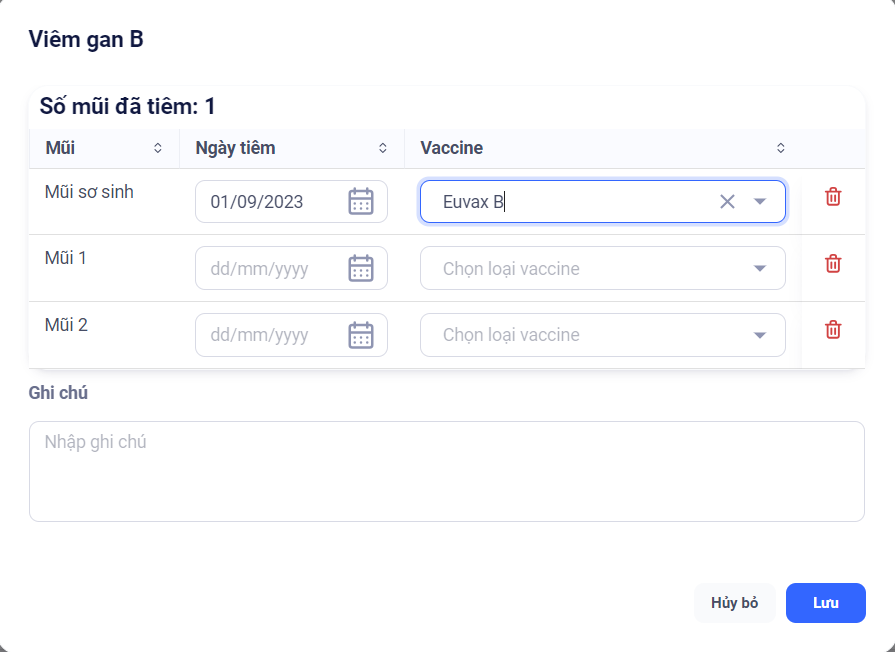Delete the Mũi 1 row

coord(832,264)
